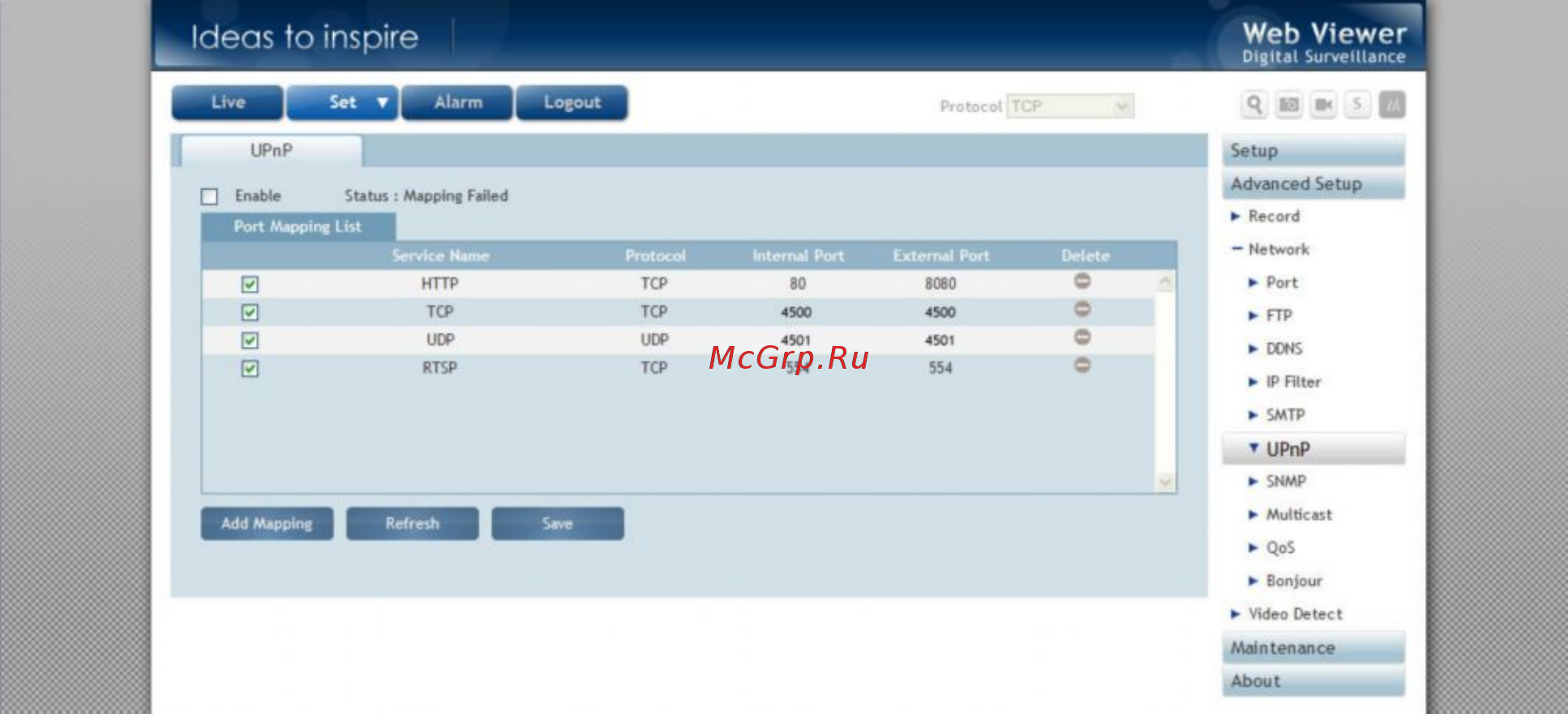
Task: Expand the Video Detect section
Action: 1286,614
